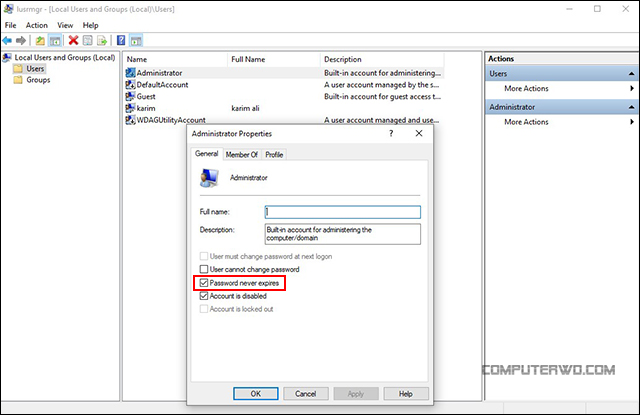Uncheck Account is disabled checkbox

point(204,296)
